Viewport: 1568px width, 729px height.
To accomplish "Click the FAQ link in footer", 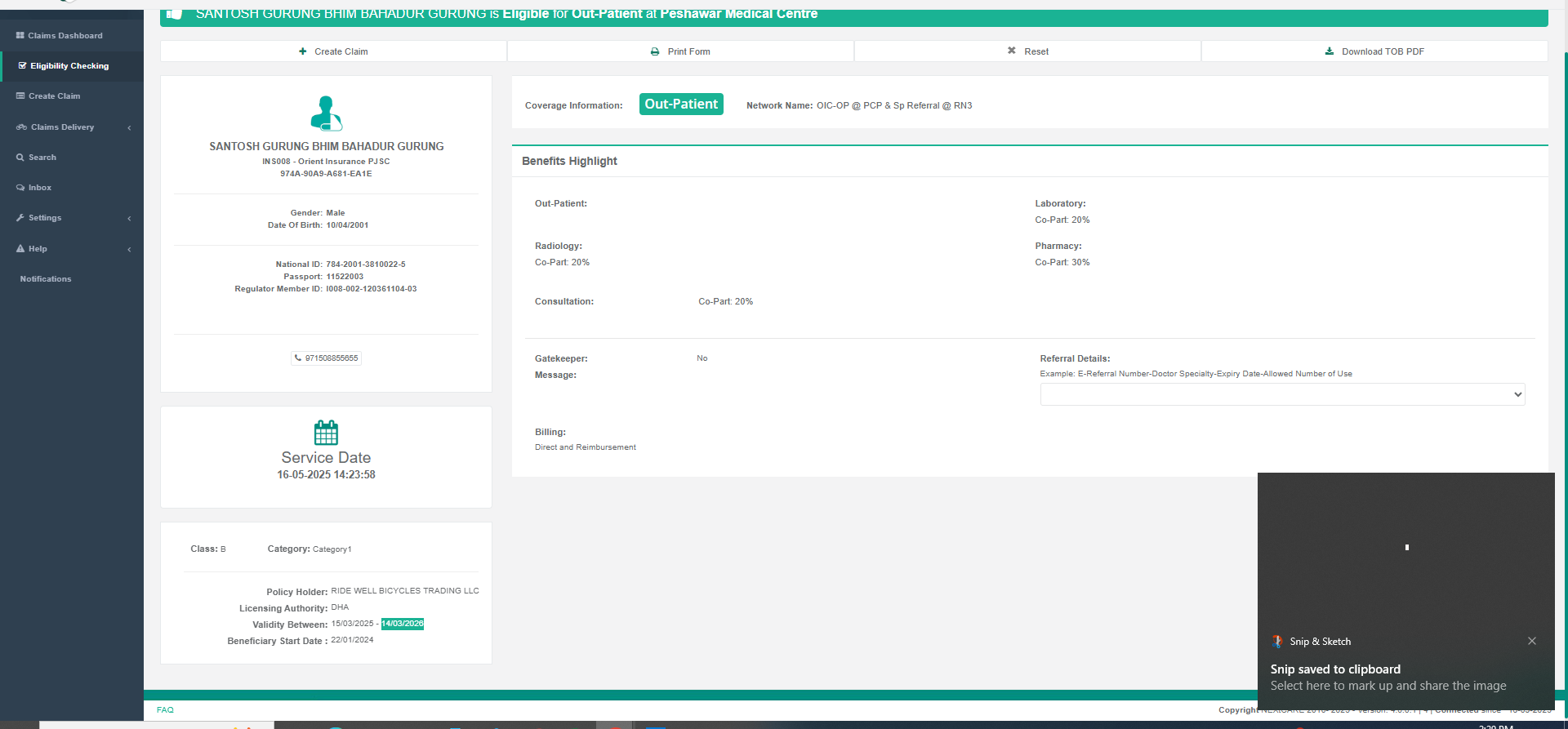I will (x=165, y=710).
